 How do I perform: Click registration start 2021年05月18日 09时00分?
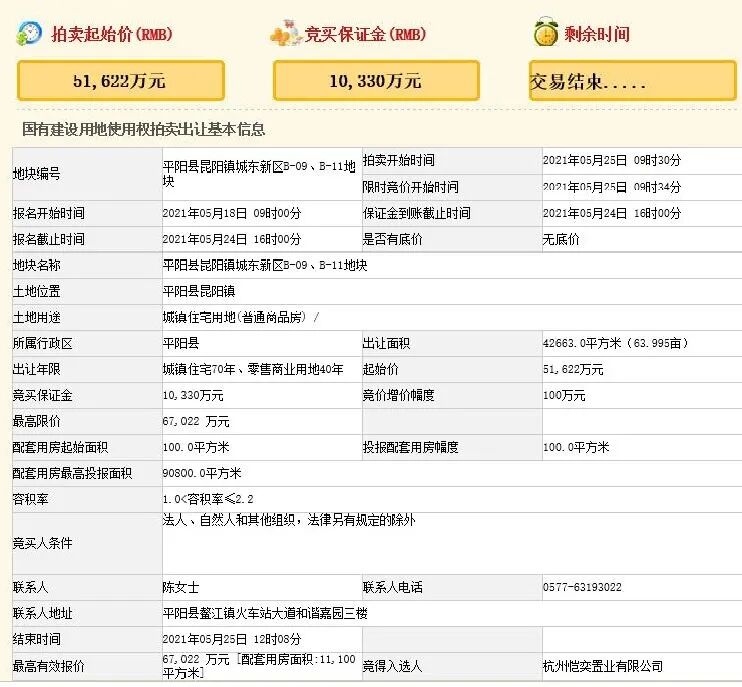[232, 213]
